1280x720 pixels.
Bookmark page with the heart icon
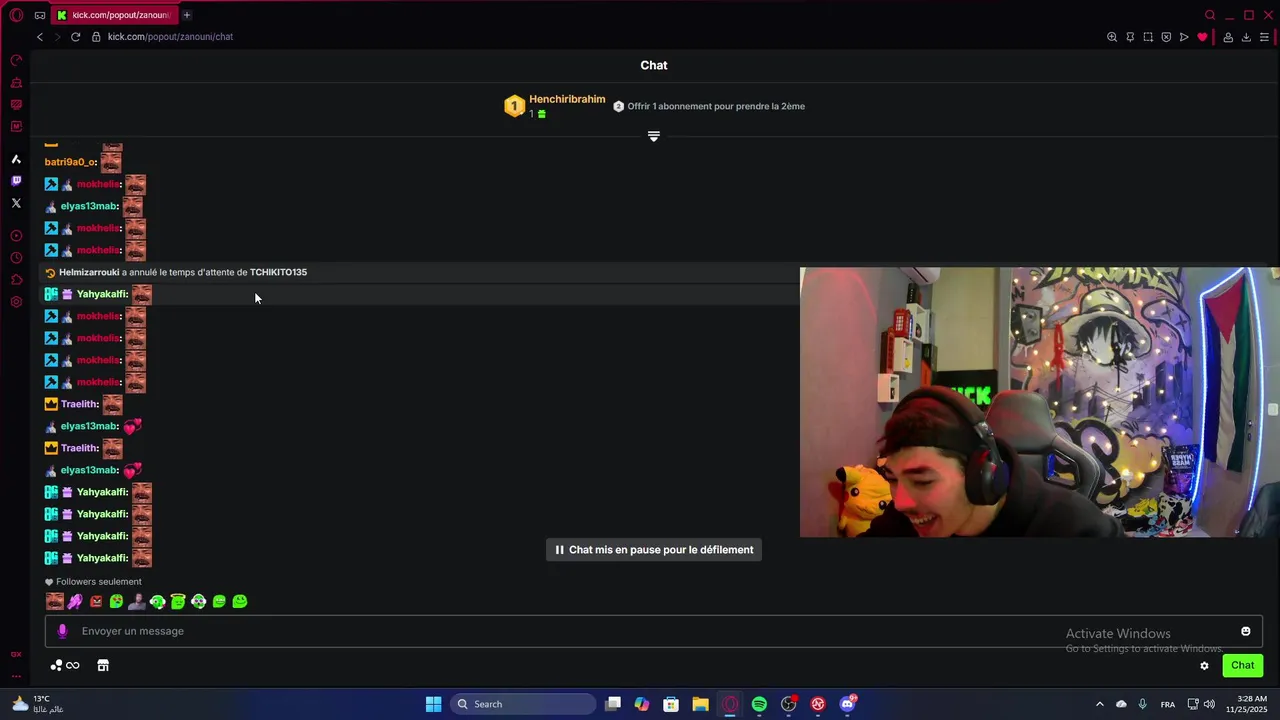point(1202,37)
